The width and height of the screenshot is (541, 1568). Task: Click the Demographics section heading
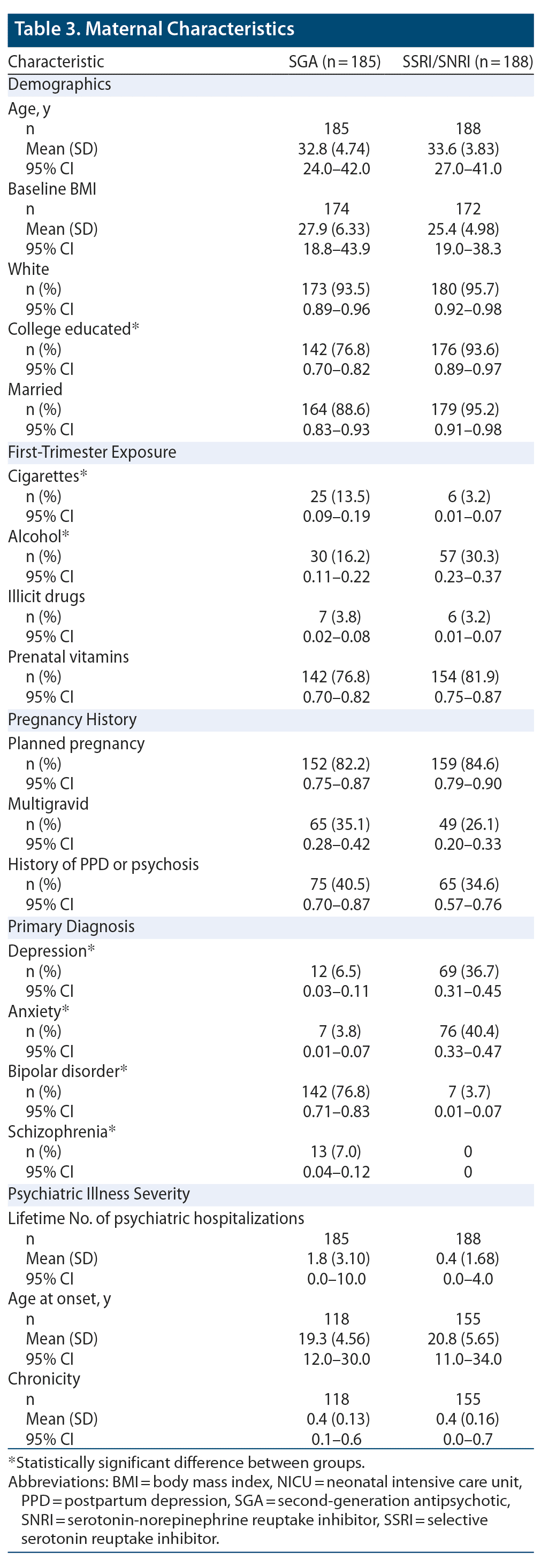[x=59, y=84]
